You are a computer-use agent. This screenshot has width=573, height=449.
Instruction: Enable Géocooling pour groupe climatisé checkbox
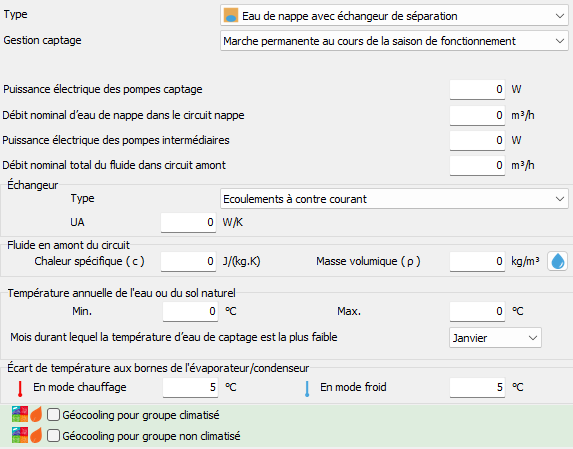point(53,415)
